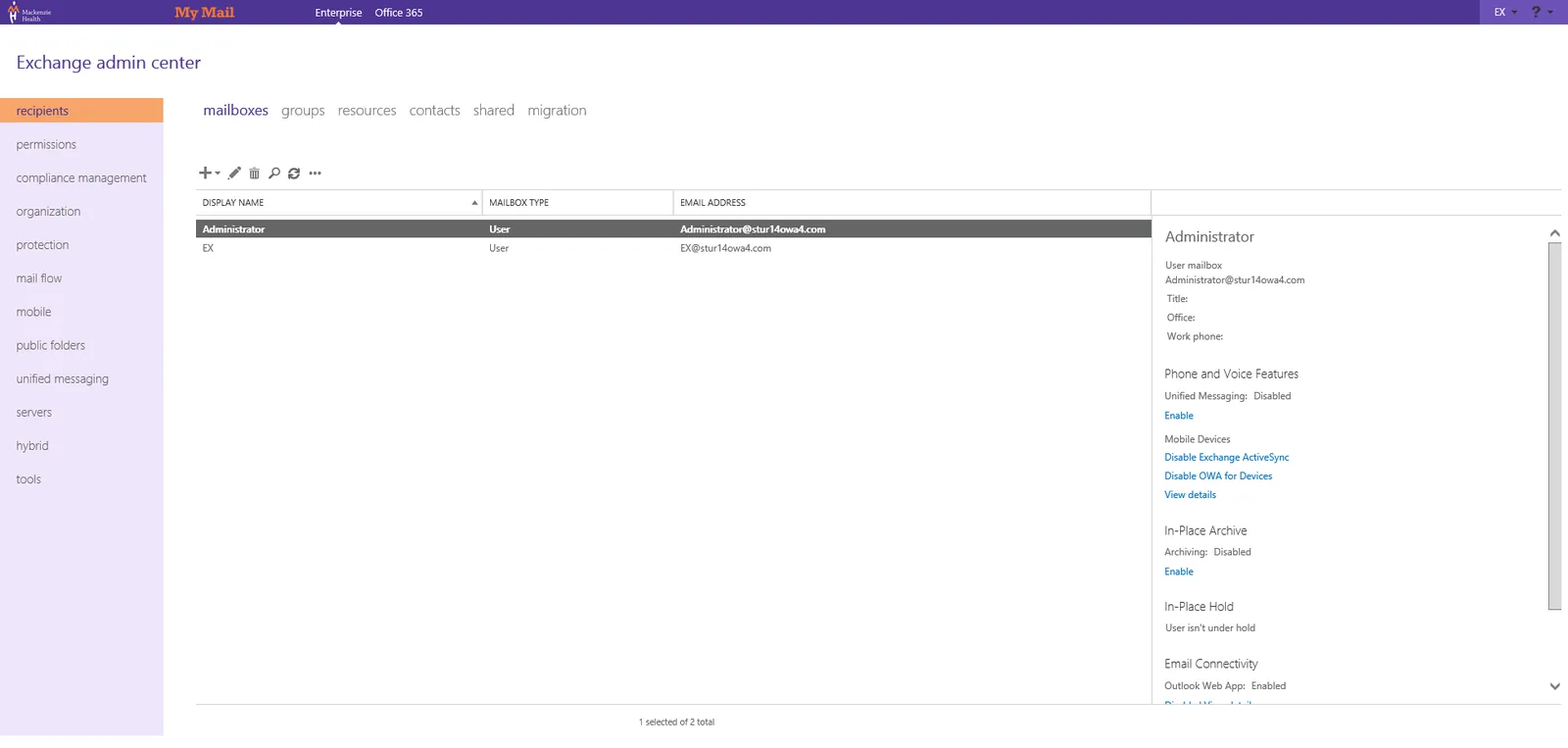Open the contacts tab
This screenshot has width=1568, height=748.
tap(434, 110)
